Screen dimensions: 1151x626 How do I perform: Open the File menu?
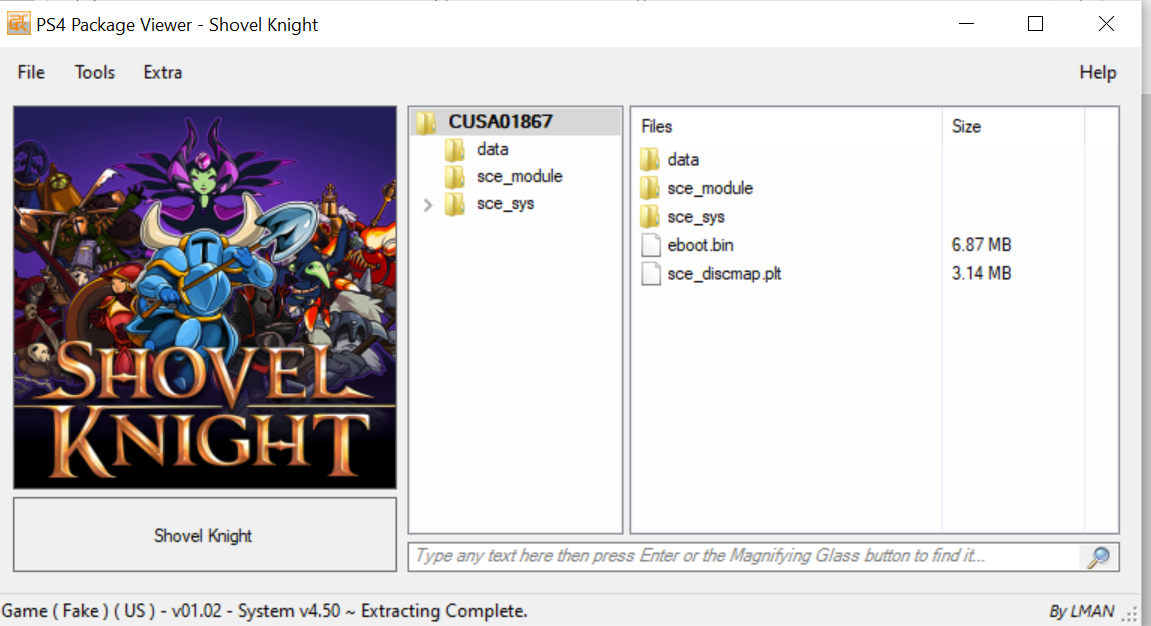pos(31,72)
